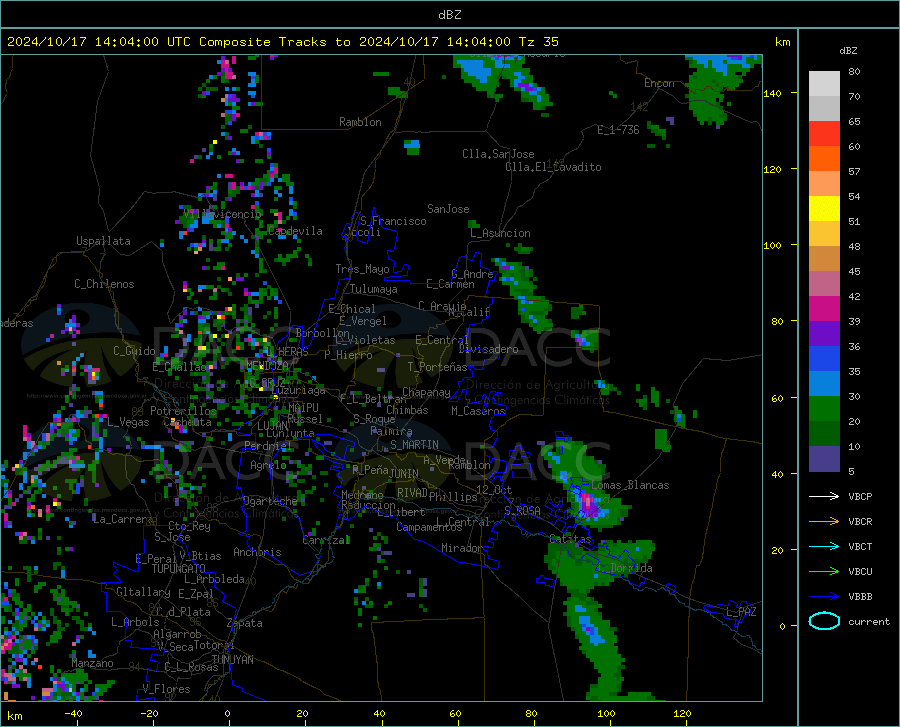Screen dimensions: 900x727
Task: Click the orange VBCR arrow legend icon
Action: point(824,522)
